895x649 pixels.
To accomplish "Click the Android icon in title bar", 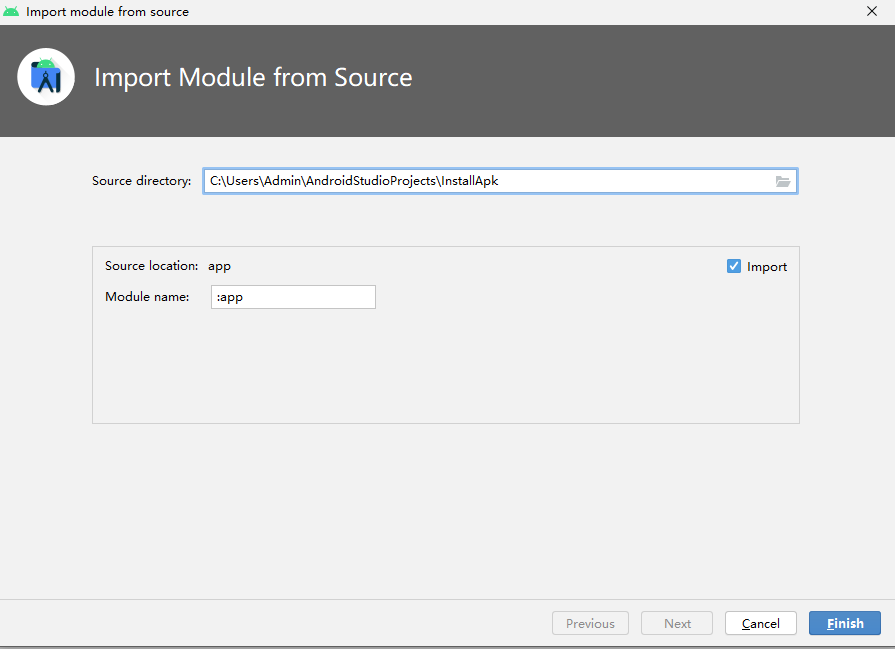I will pyautogui.click(x=11, y=12).
